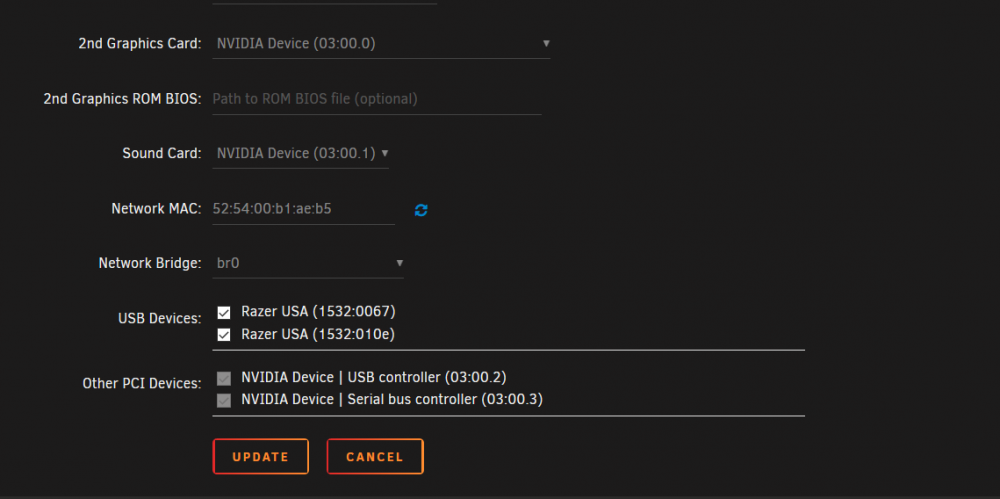Viewport: 1000px width, 499px height.
Task: Focus the 2nd Graphics ROM BIOS path field
Action: click(377, 99)
